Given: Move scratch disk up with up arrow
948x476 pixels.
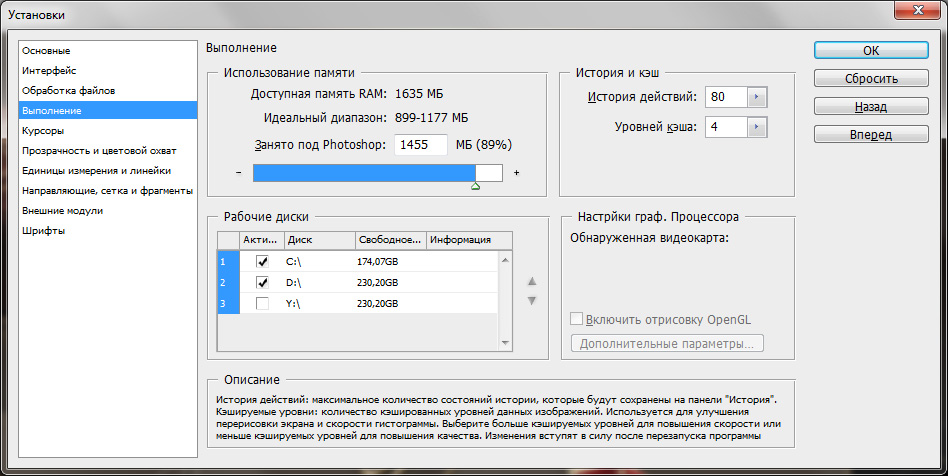Looking at the screenshot, I should [x=532, y=281].
